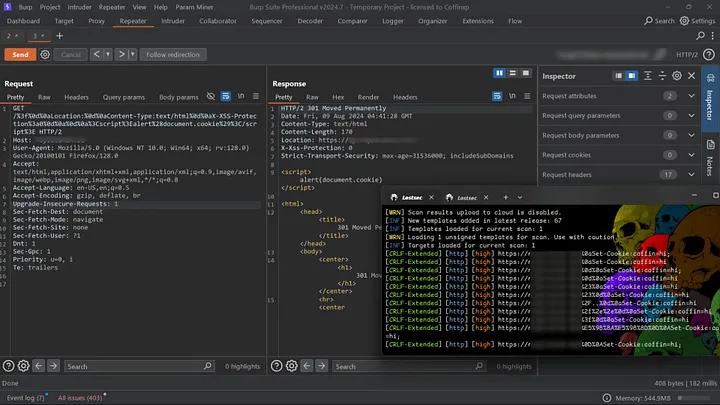Screen dimensions: 720x405
Task: Switch response view to Hex
Action: click(338, 97)
